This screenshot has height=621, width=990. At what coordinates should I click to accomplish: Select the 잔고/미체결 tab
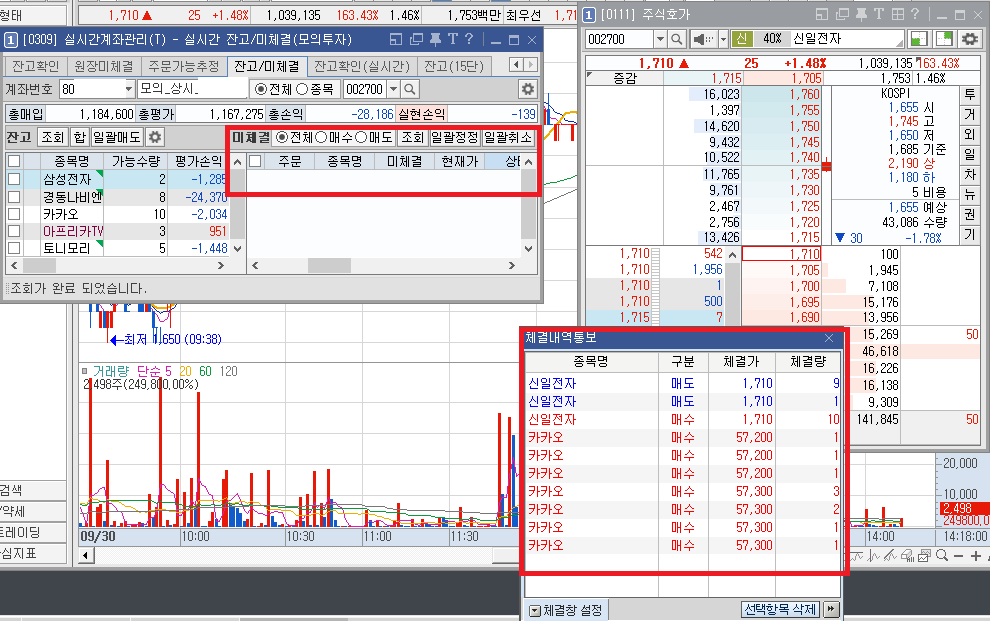pos(267,66)
